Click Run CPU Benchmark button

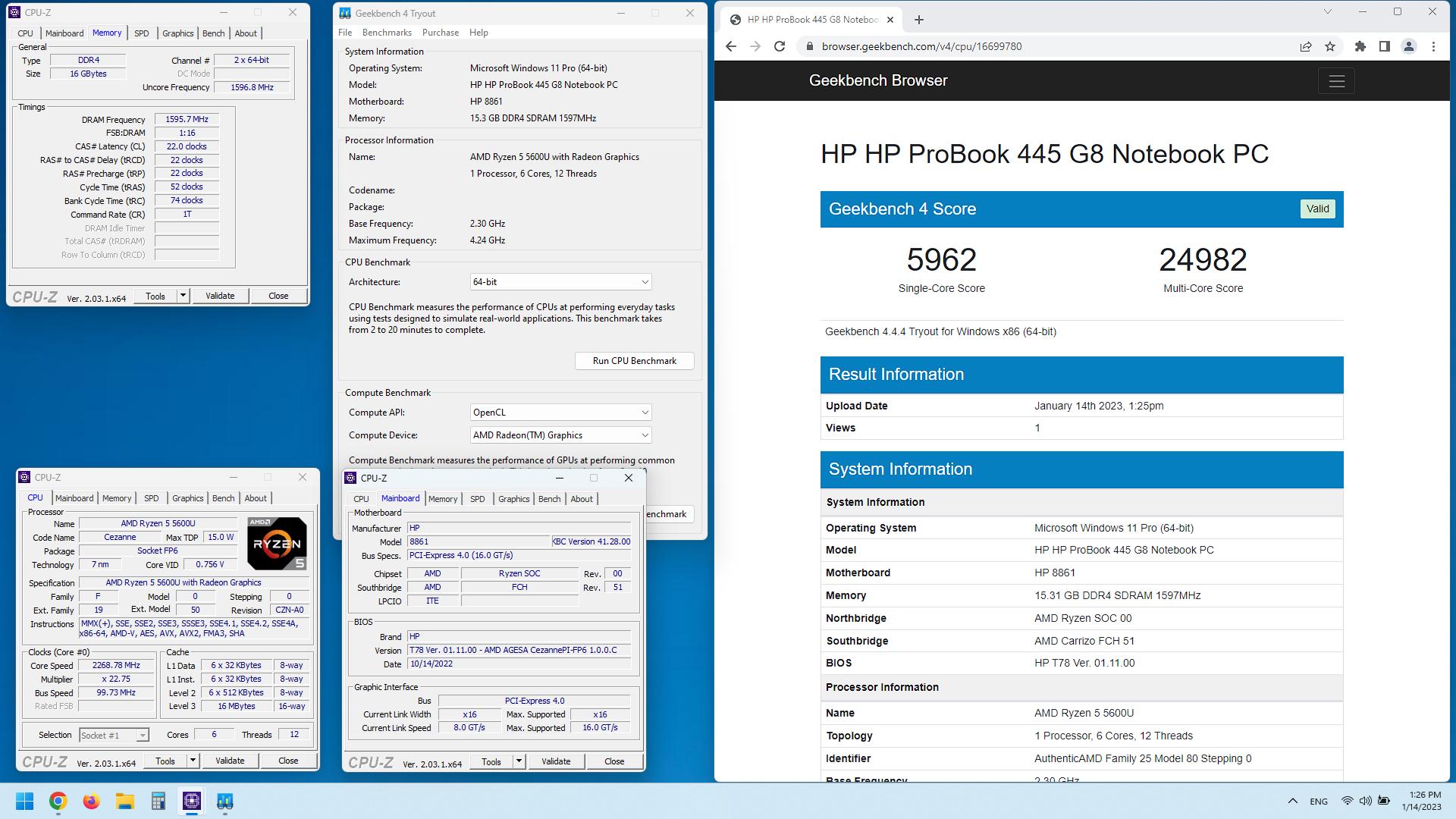635,361
